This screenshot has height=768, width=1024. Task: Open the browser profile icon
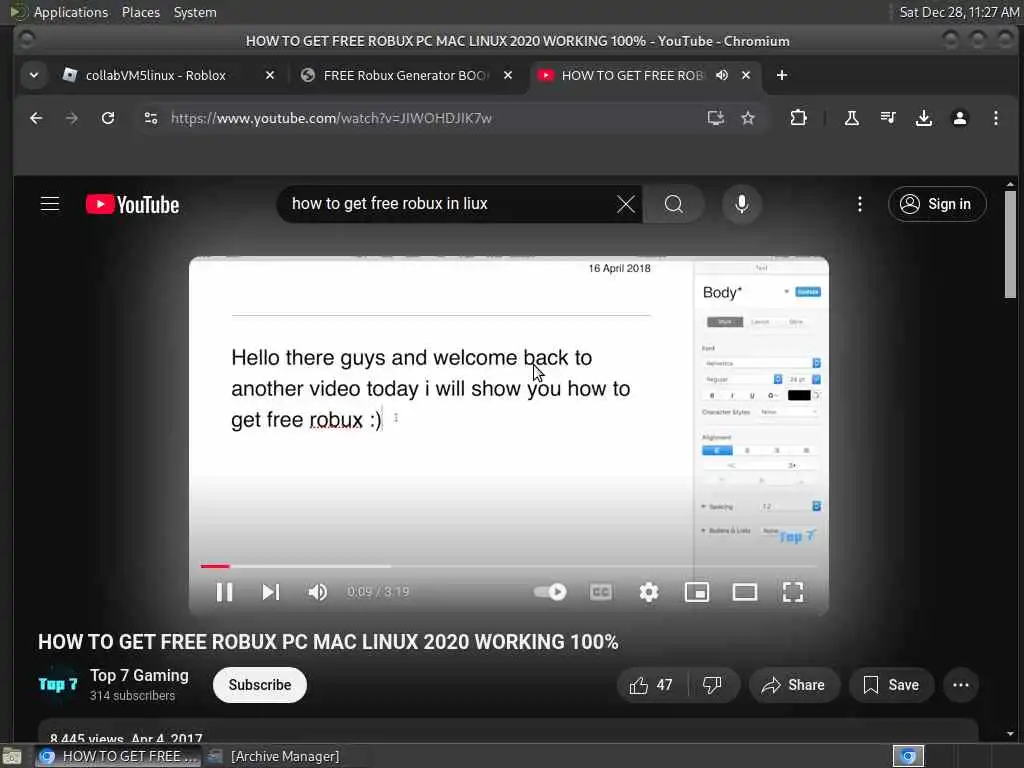pyautogui.click(x=959, y=118)
